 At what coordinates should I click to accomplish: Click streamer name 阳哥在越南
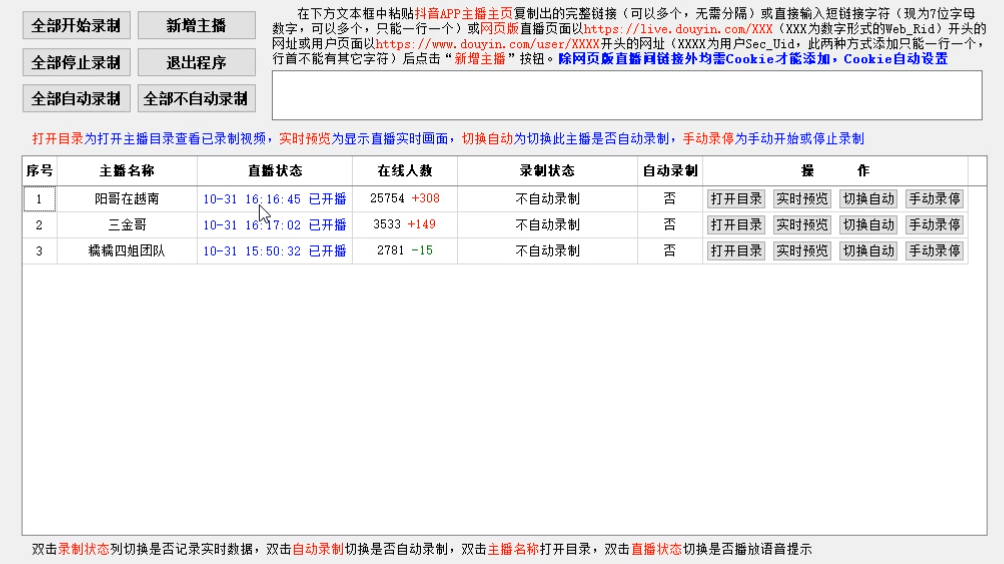click(127, 198)
